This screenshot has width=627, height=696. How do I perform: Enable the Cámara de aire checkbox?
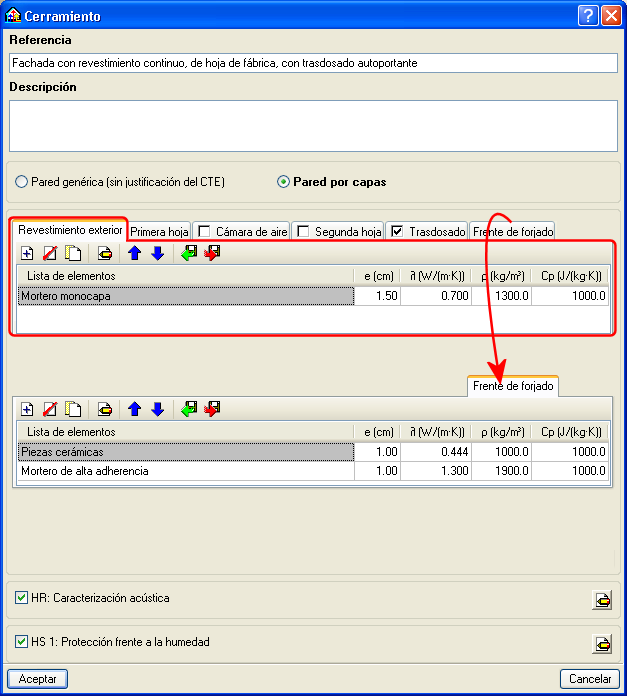point(204,232)
